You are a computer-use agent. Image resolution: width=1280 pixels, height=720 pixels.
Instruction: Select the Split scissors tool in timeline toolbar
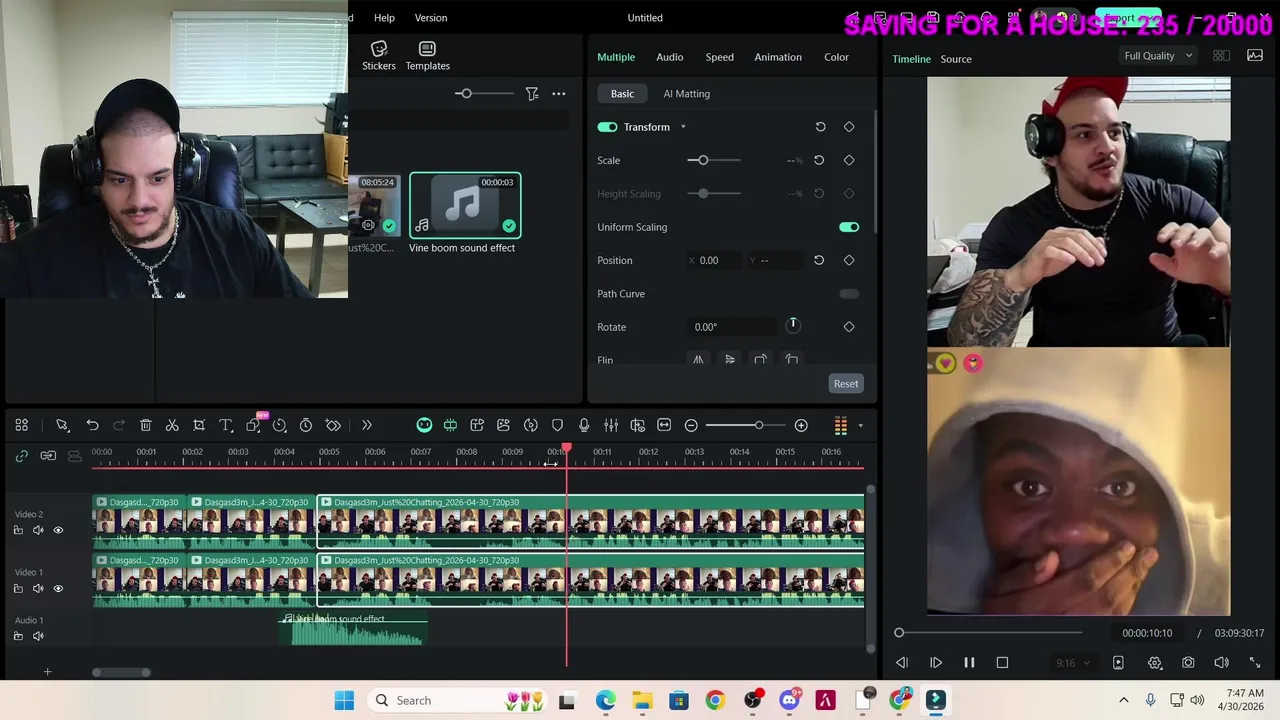click(x=172, y=426)
